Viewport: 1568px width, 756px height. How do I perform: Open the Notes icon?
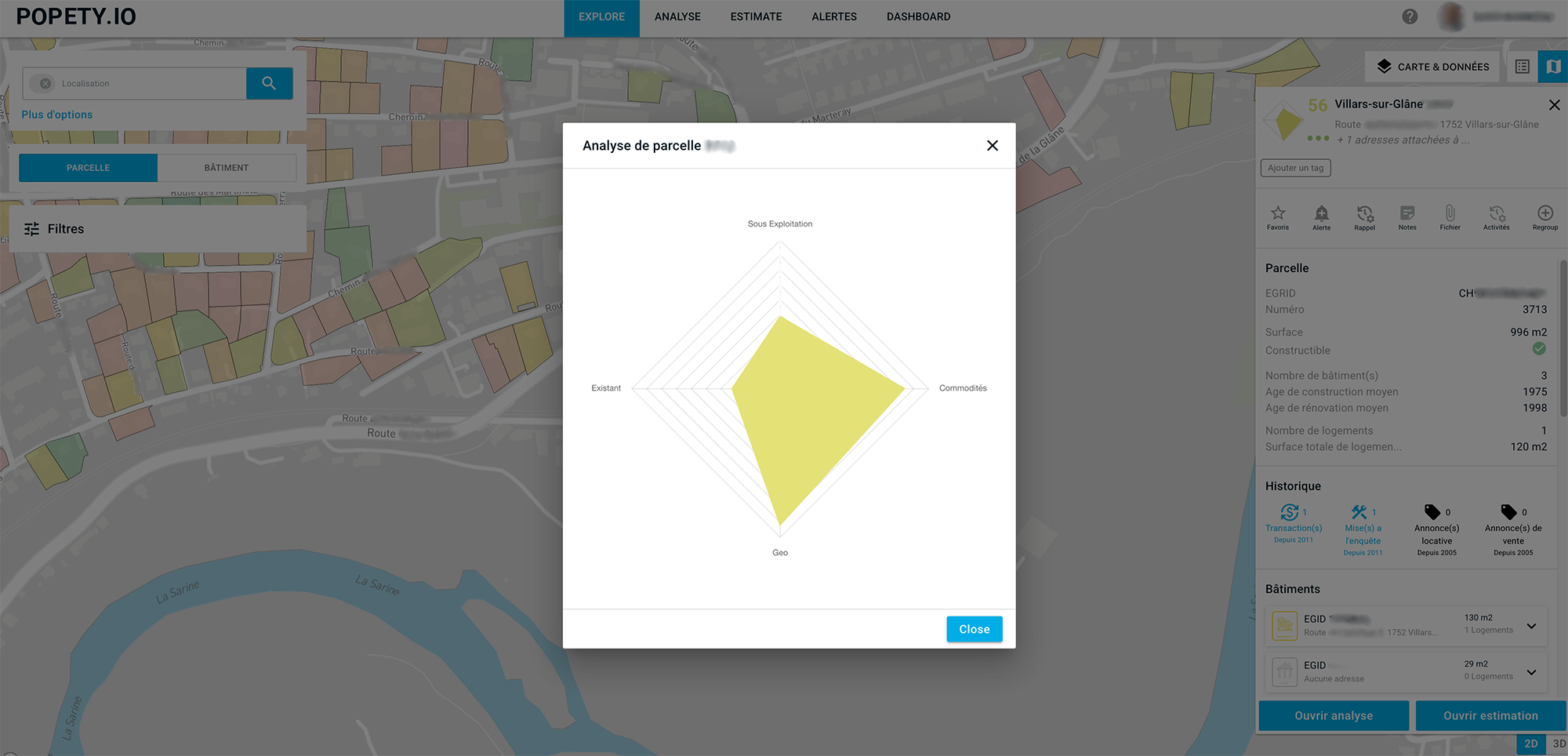(x=1407, y=213)
